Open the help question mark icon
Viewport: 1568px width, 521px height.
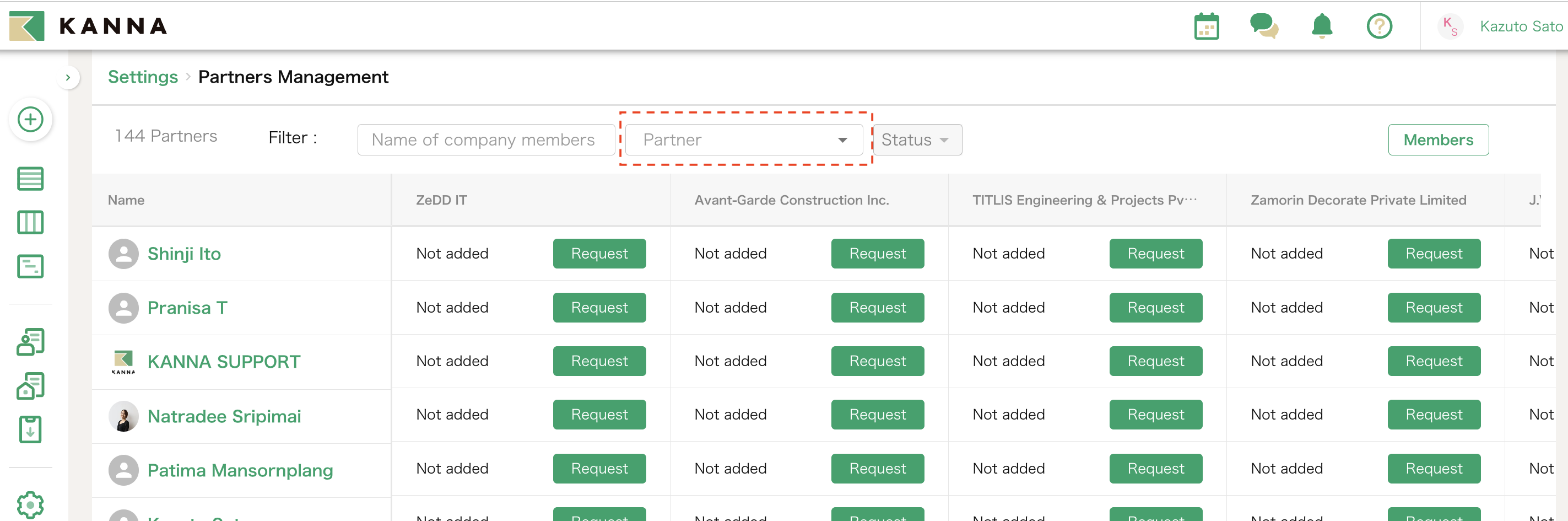[x=1378, y=26]
